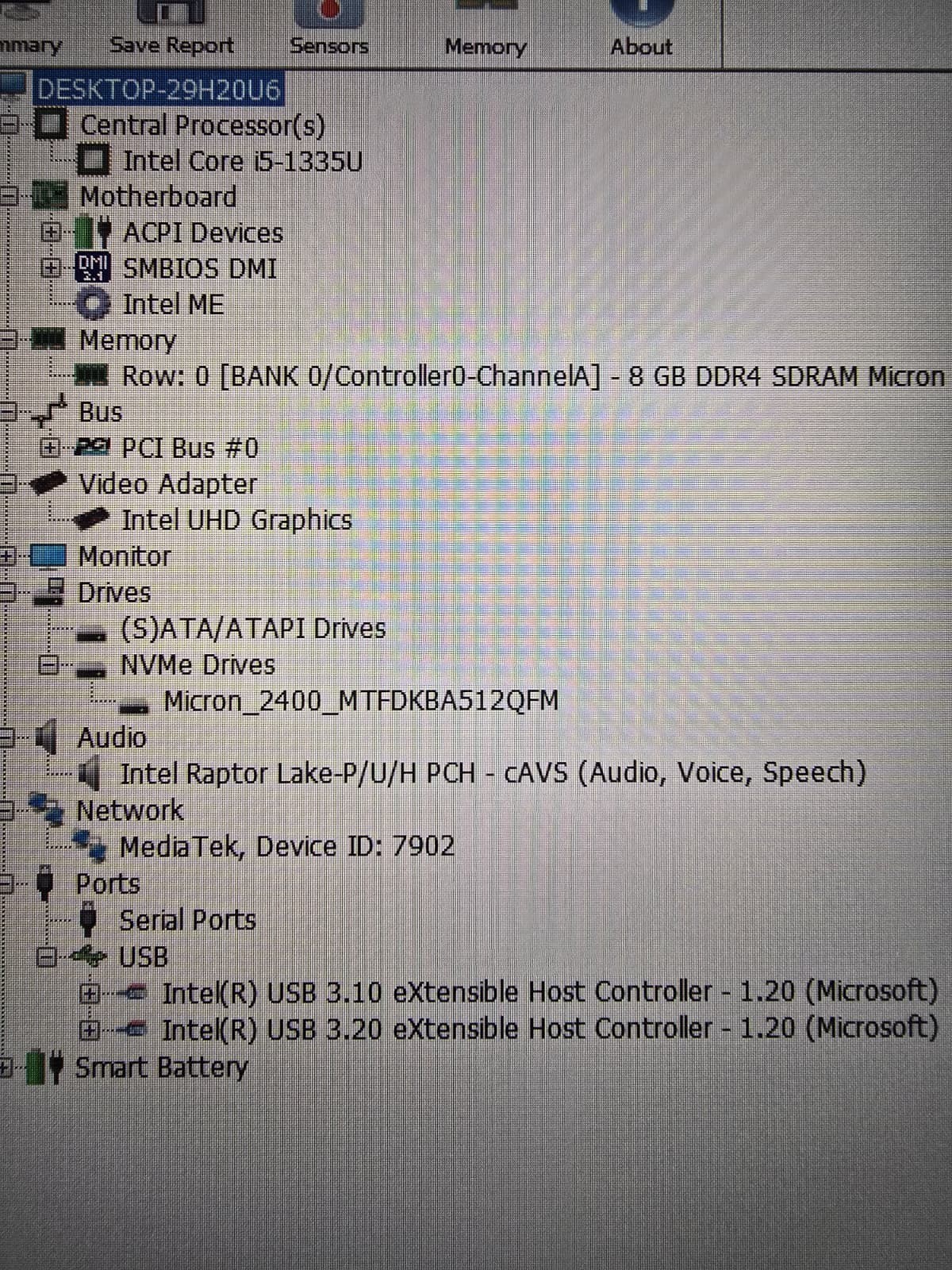Select the Micron_2400_MTFDKBA512QFM drive entry
This screenshot has height=1270, width=952.
click(x=361, y=701)
